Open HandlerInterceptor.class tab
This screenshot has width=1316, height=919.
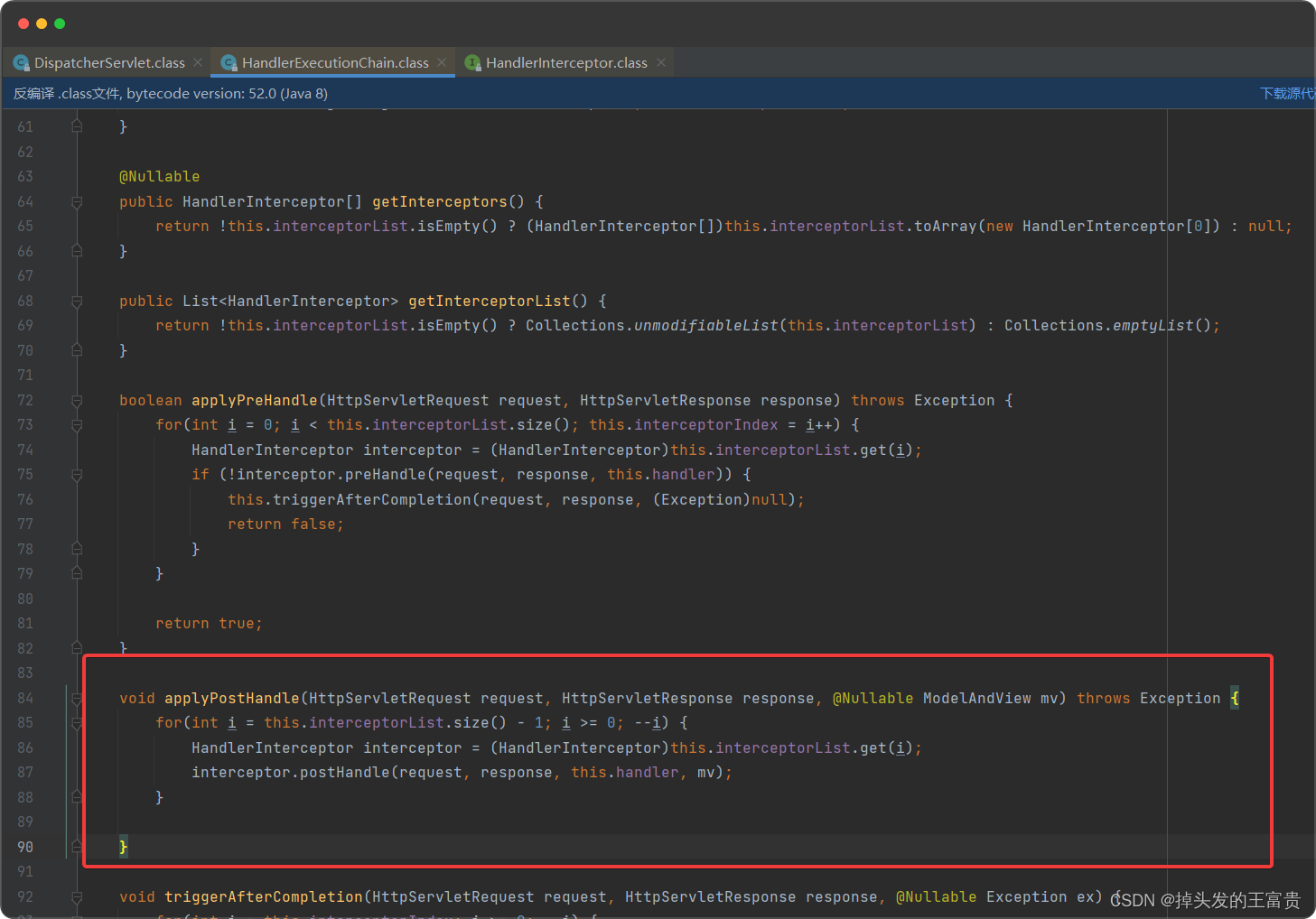566,62
